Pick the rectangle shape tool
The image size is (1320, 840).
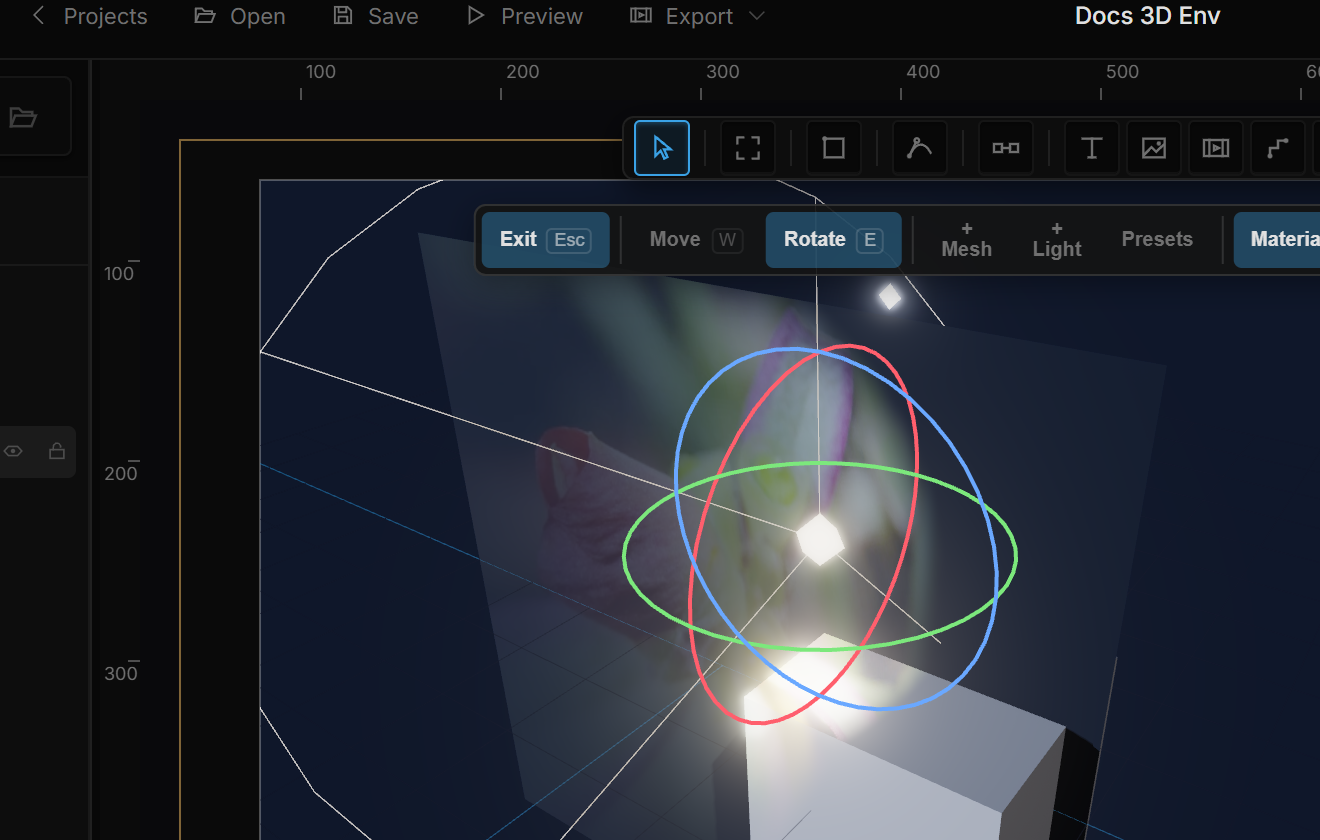coord(834,148)
